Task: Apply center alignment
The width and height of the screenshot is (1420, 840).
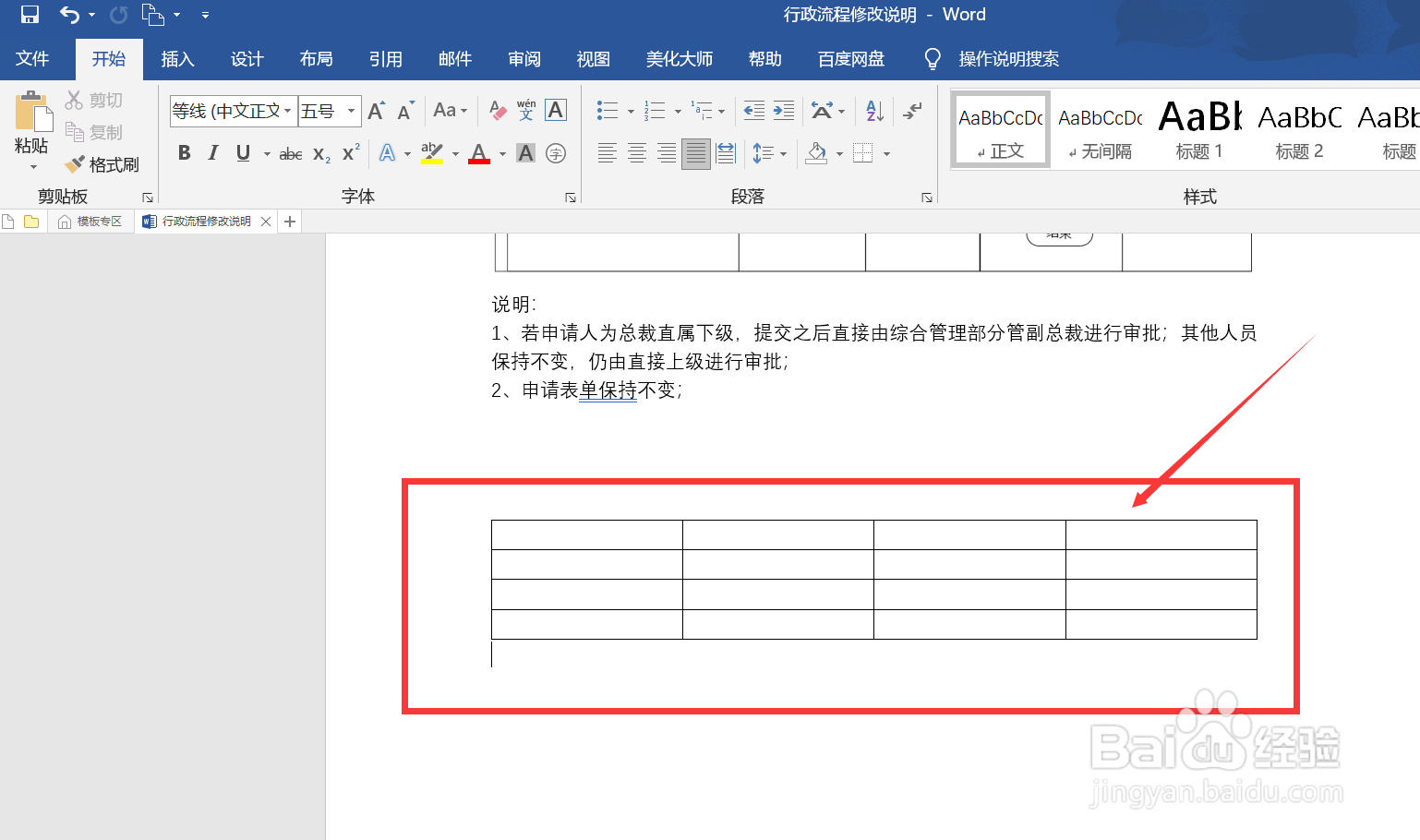Action: [x=637, y=152]
